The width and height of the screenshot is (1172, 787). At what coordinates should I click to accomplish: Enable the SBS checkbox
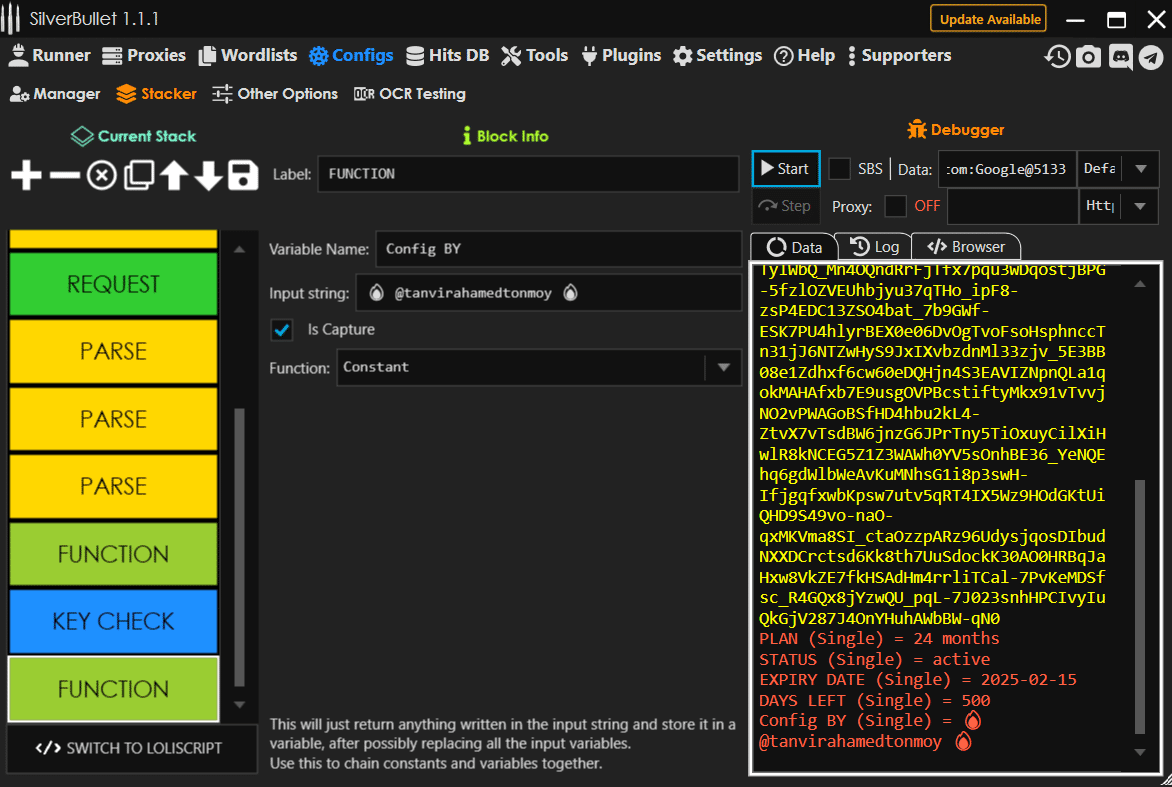pos(840,169)
